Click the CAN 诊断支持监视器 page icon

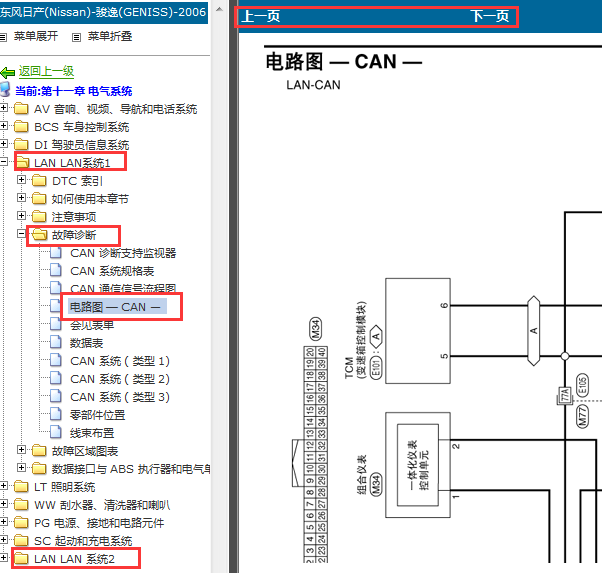pyautogui.click(x=56, y=253)
